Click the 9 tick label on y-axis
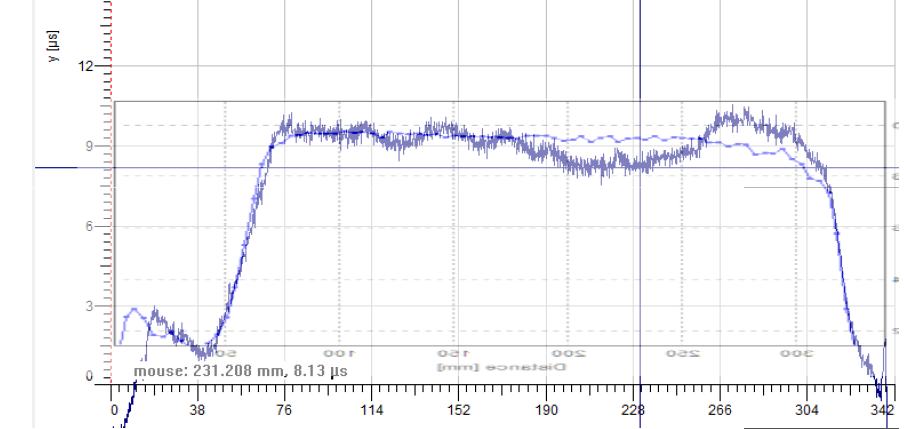Screen dimensions: 906x429 pyautogui.click(x=88, y=146)
